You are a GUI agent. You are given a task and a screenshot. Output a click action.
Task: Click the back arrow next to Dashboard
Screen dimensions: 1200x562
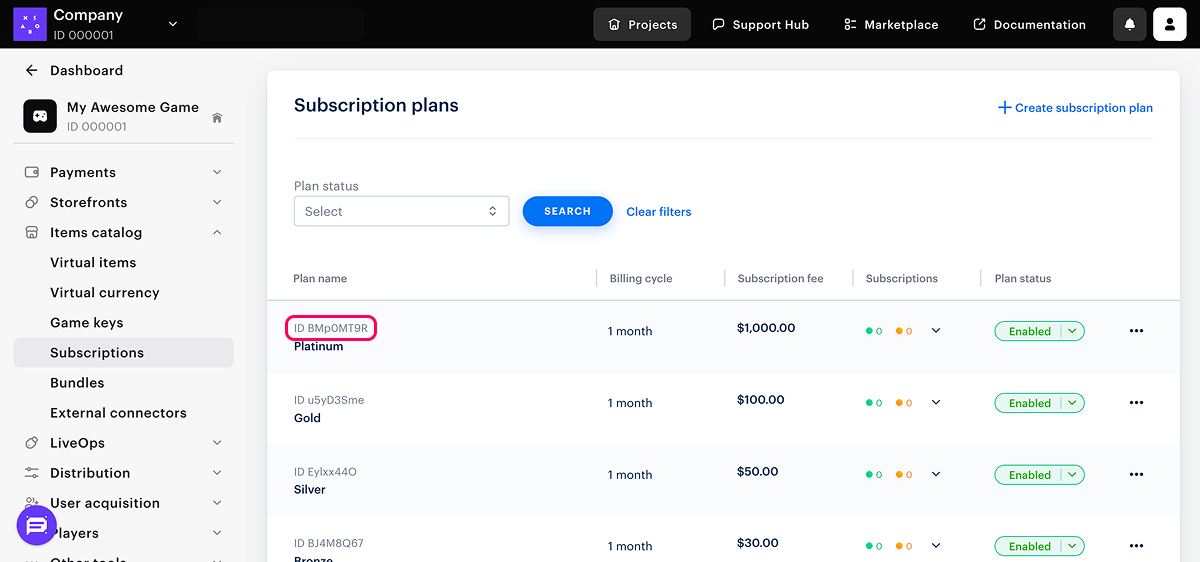(31, 71)
